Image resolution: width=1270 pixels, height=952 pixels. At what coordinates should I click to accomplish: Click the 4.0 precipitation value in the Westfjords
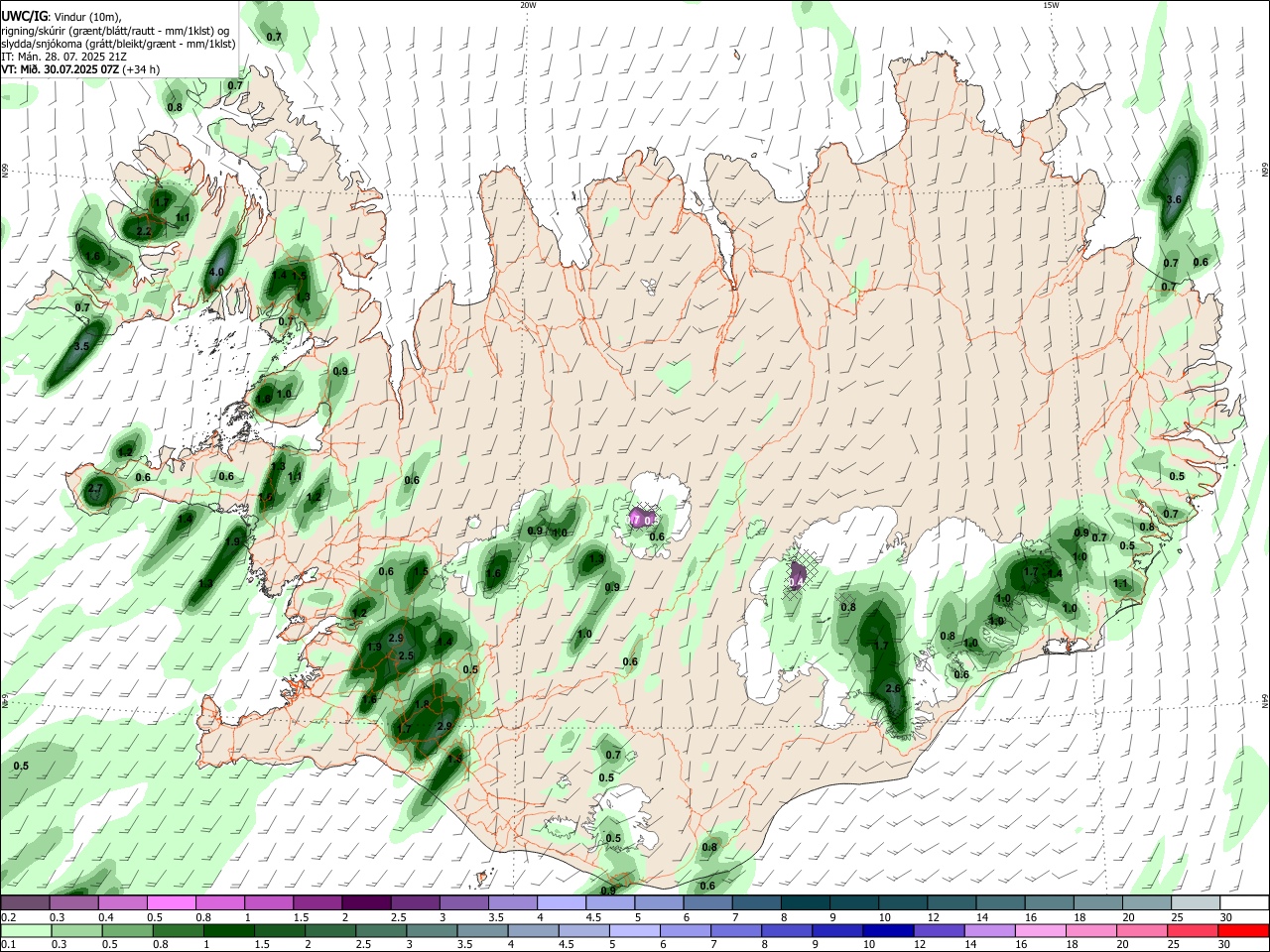click(216, 273)
